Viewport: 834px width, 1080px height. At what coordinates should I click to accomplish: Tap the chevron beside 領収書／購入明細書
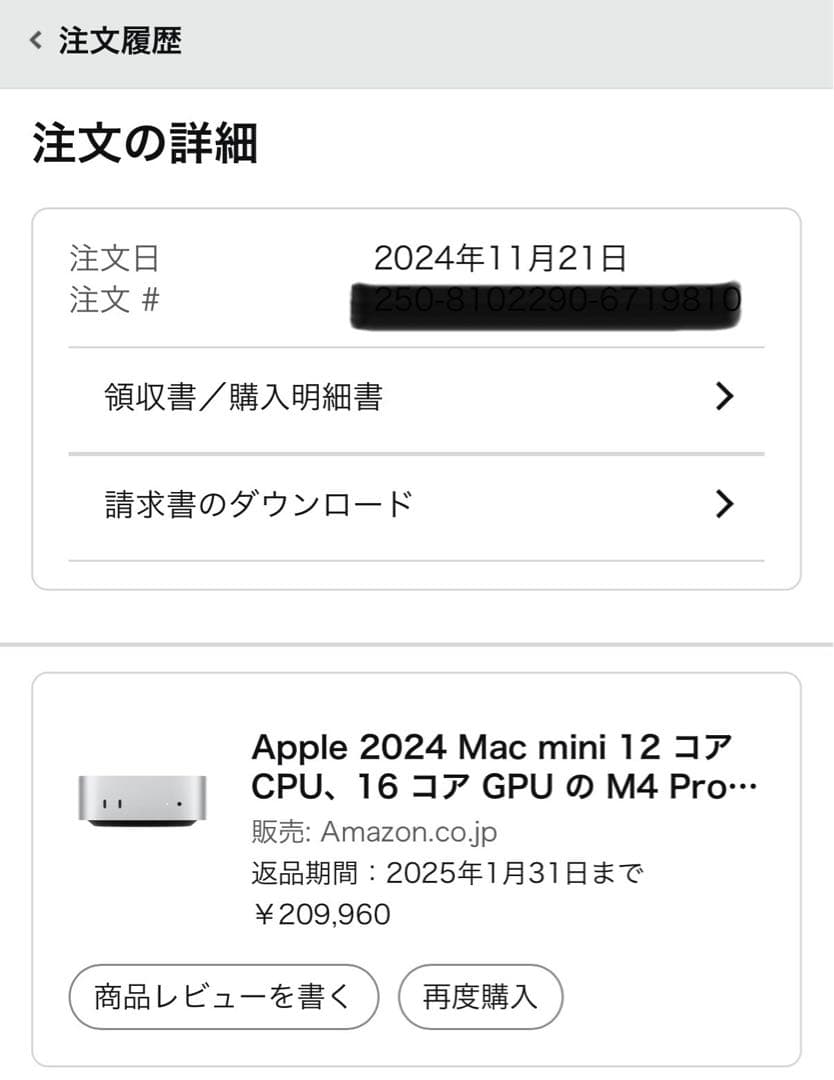point(725,397)
